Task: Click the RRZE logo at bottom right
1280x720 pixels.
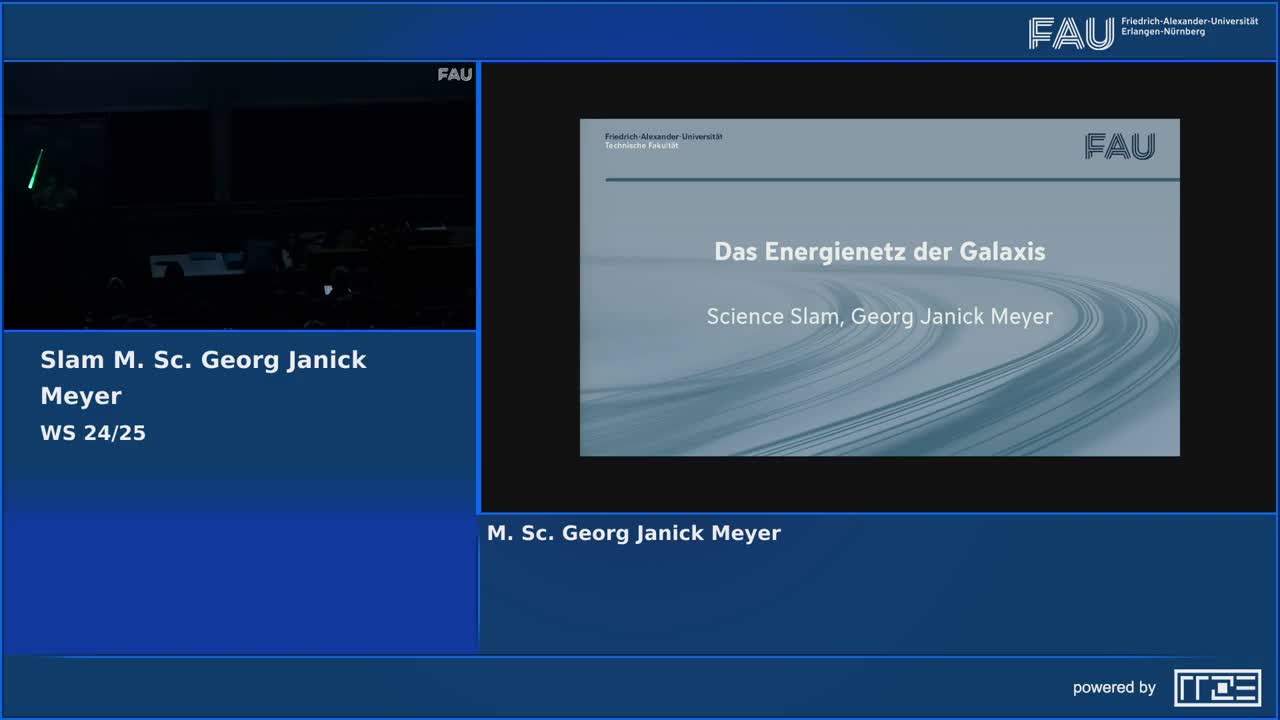Action: [x=1217, y=687]
